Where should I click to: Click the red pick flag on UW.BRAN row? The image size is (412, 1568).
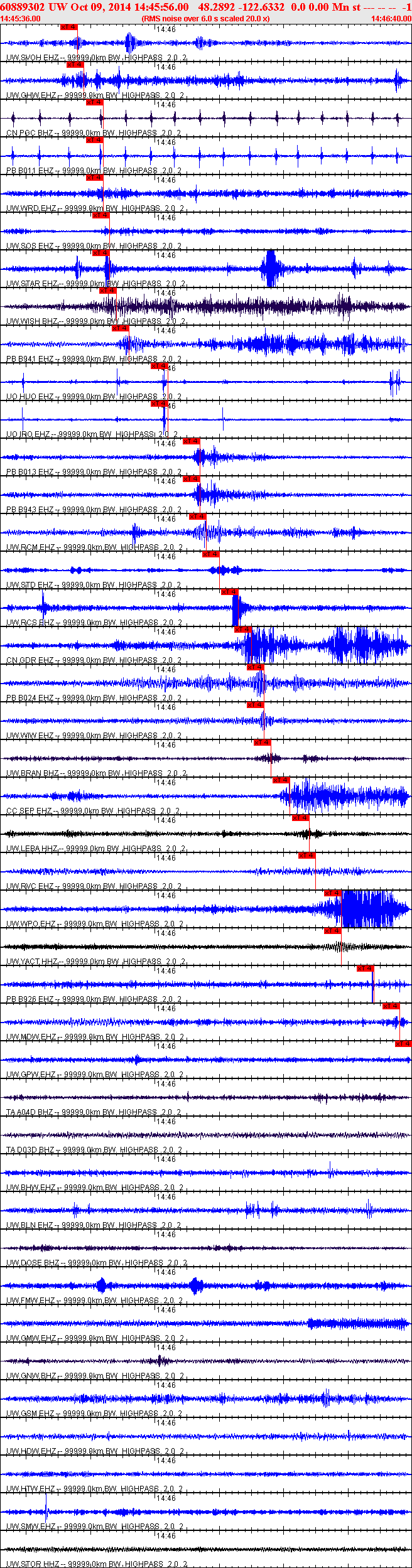263,743
